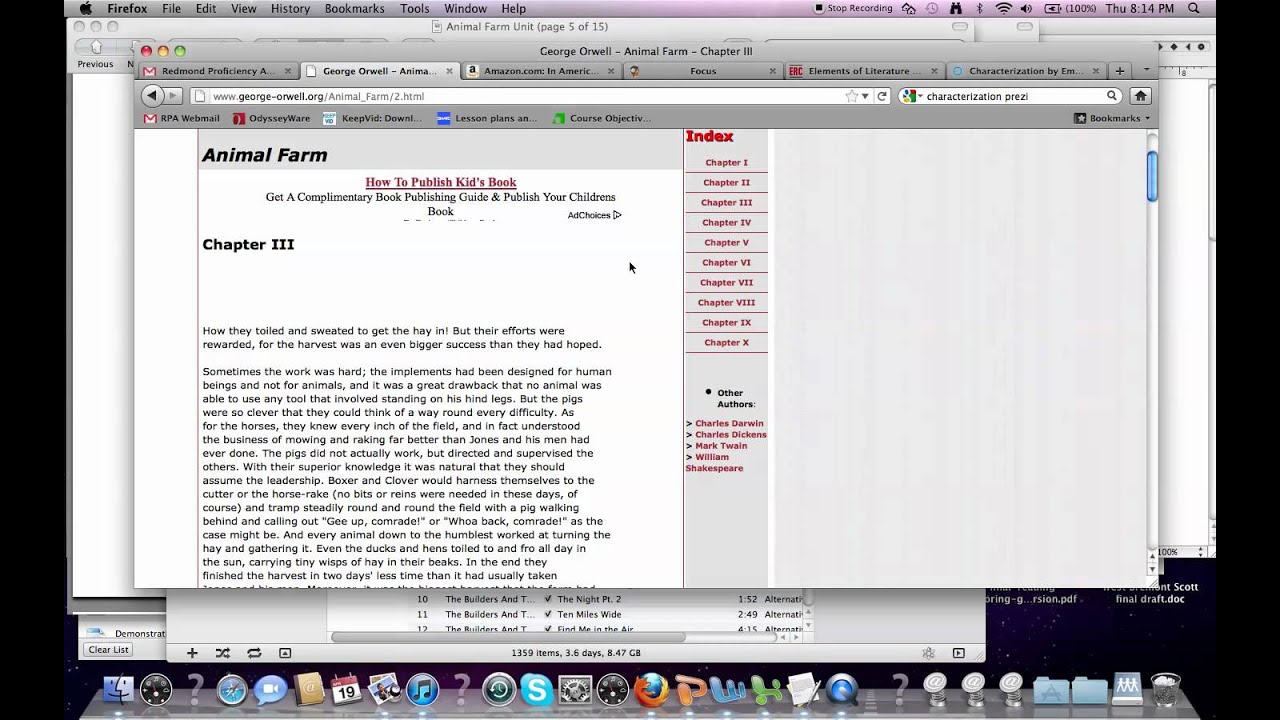Open the History menu

coord(290,8)
